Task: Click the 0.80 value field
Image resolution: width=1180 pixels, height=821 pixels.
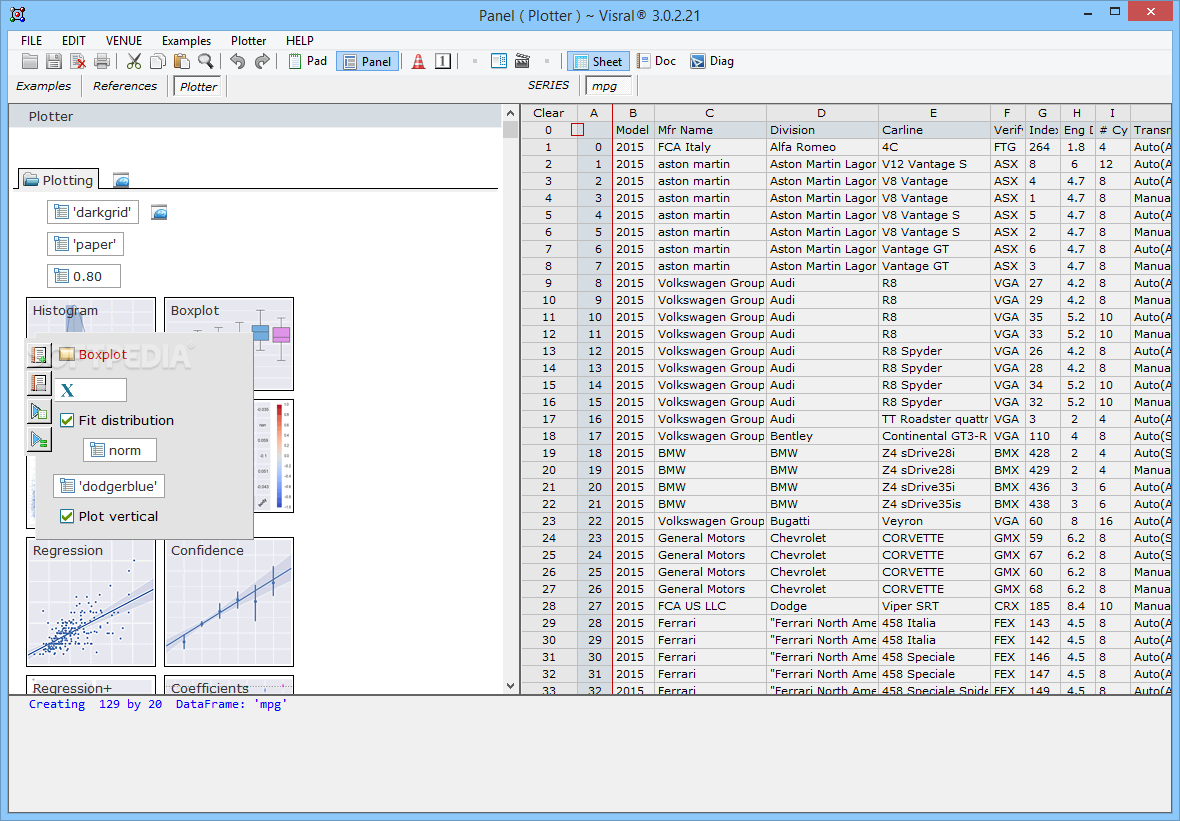Action: point(84,276)
